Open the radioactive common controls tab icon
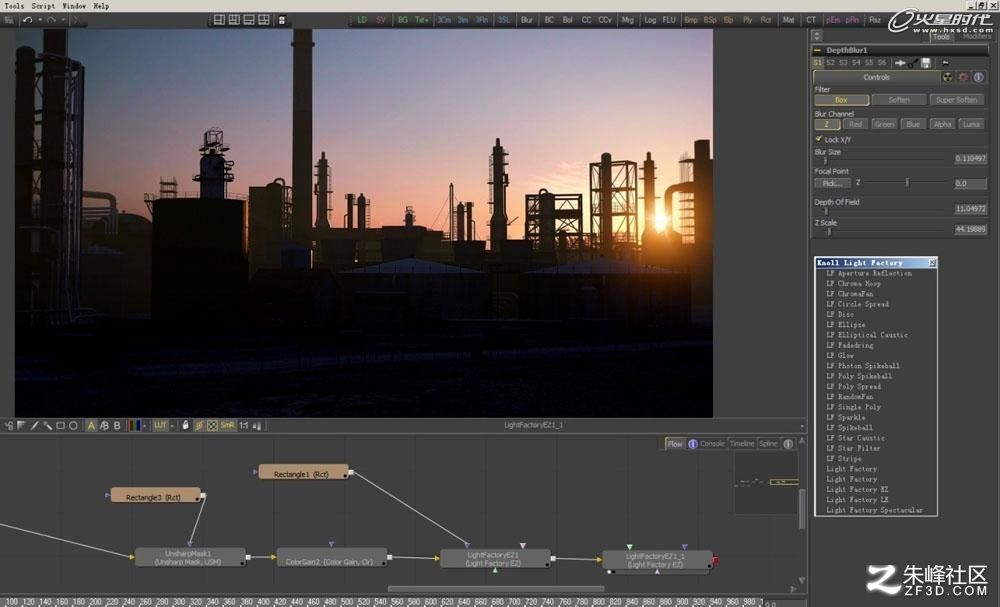 point(948,77)
